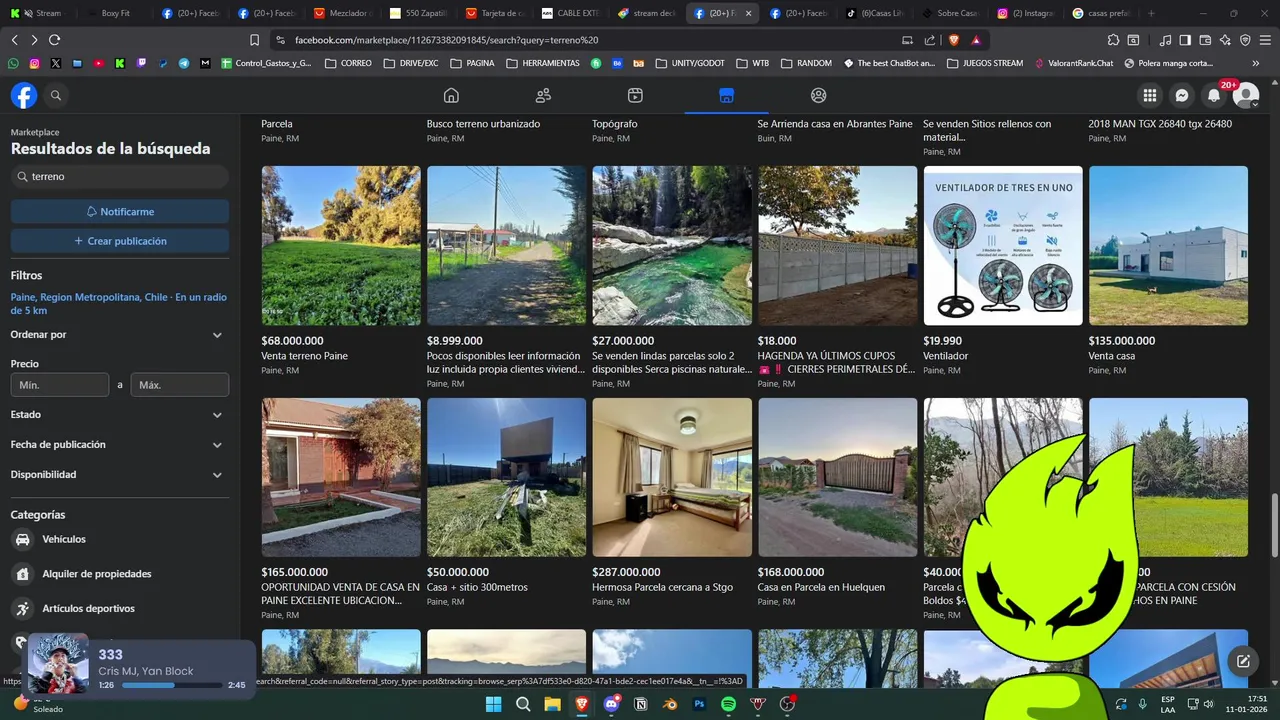Viewport: 1280px width, 720px height.
Task: Open the Venta terreno Paine listing photo
Action: click(x=341, y=246)
